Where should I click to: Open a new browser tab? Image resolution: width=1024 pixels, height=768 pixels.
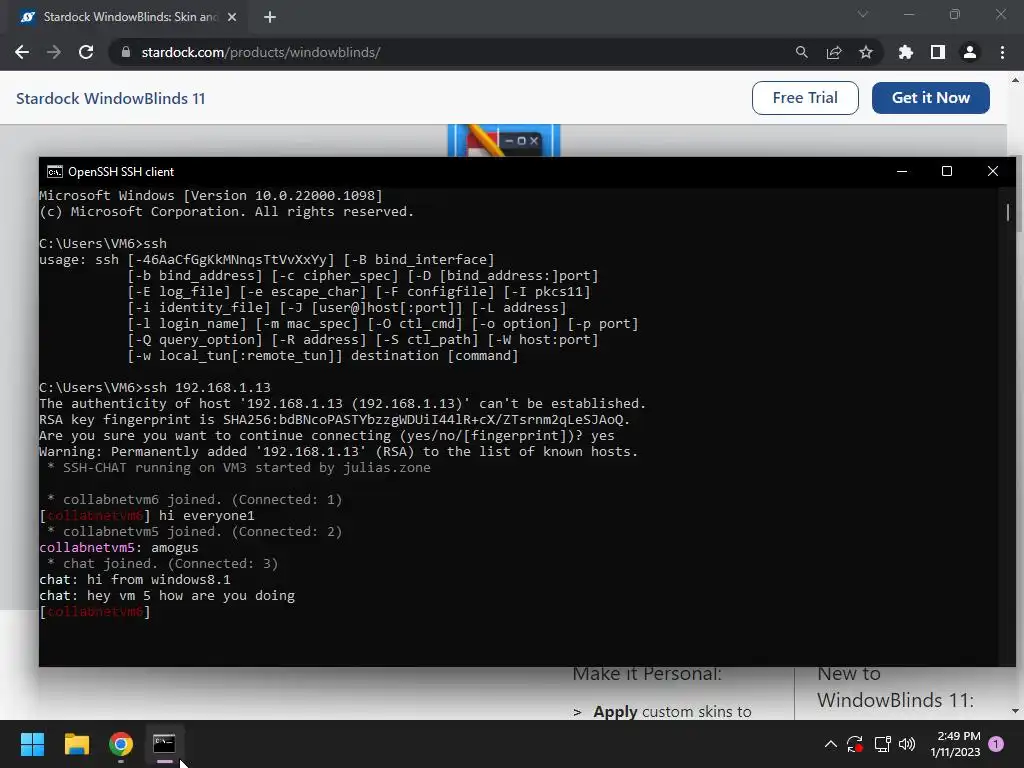tap(270, 17)
